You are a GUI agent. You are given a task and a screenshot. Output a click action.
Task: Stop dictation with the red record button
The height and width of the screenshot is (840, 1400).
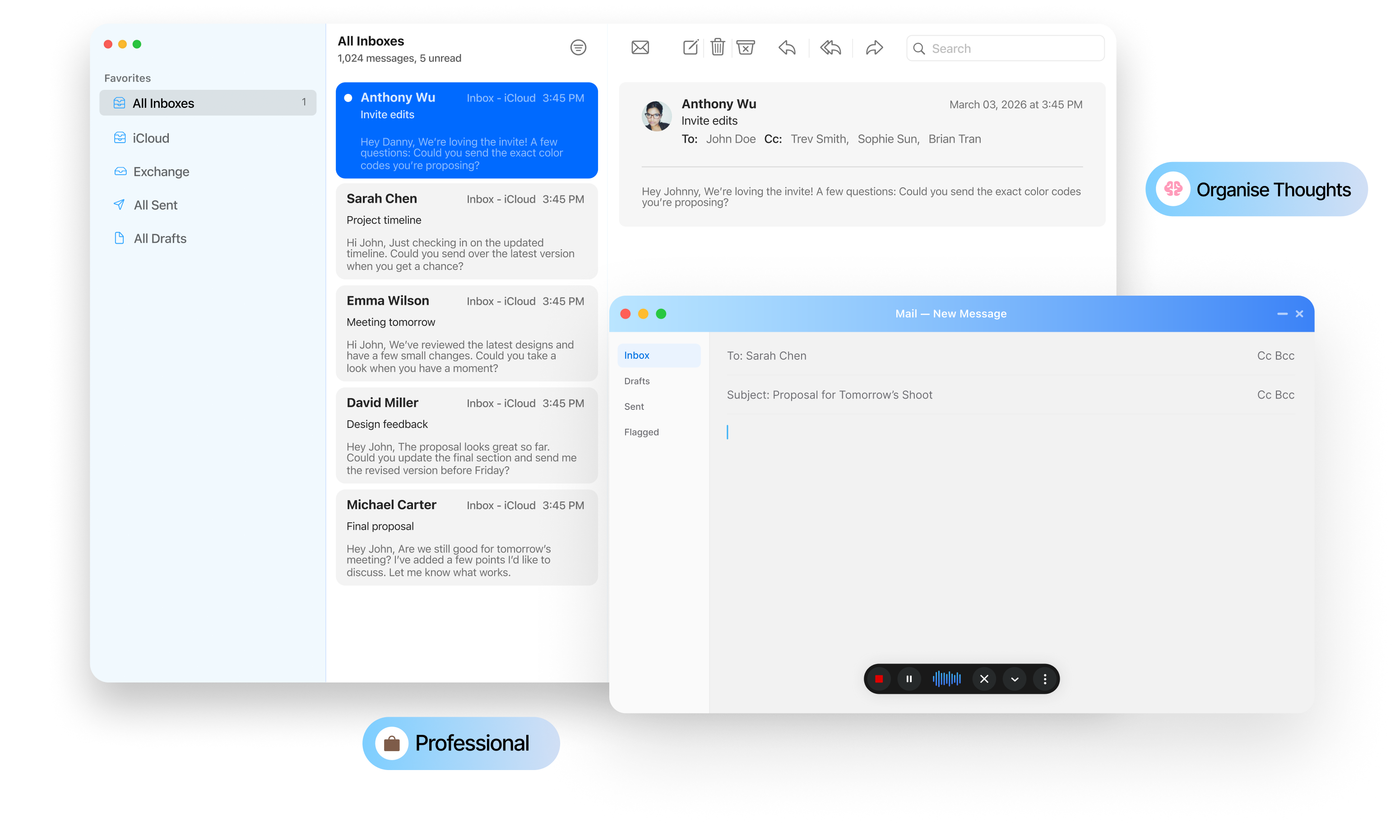[x=879, y=679]
